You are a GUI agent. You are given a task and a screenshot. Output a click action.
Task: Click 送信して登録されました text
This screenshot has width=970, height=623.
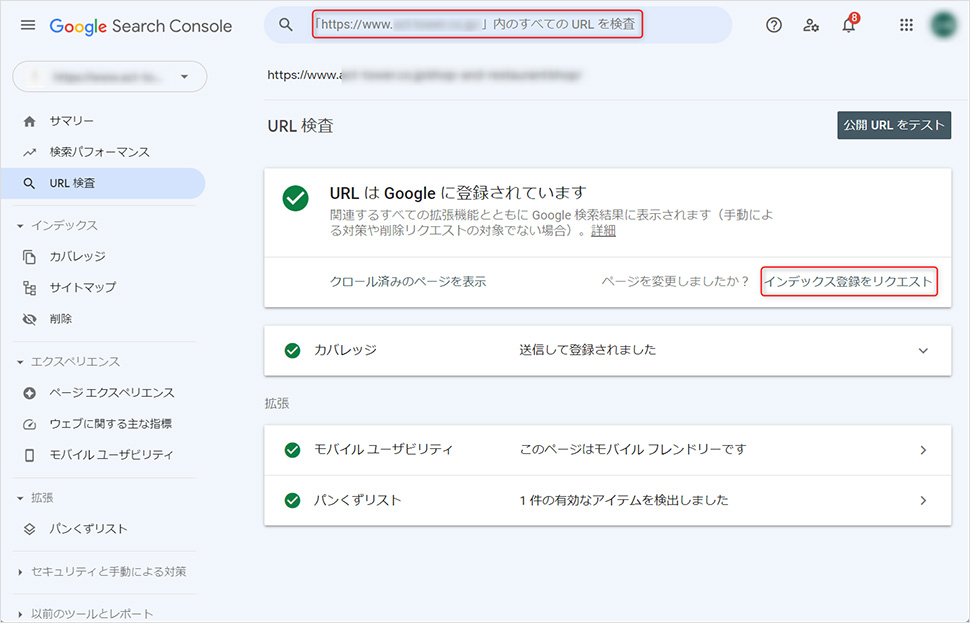coord(588,350)
